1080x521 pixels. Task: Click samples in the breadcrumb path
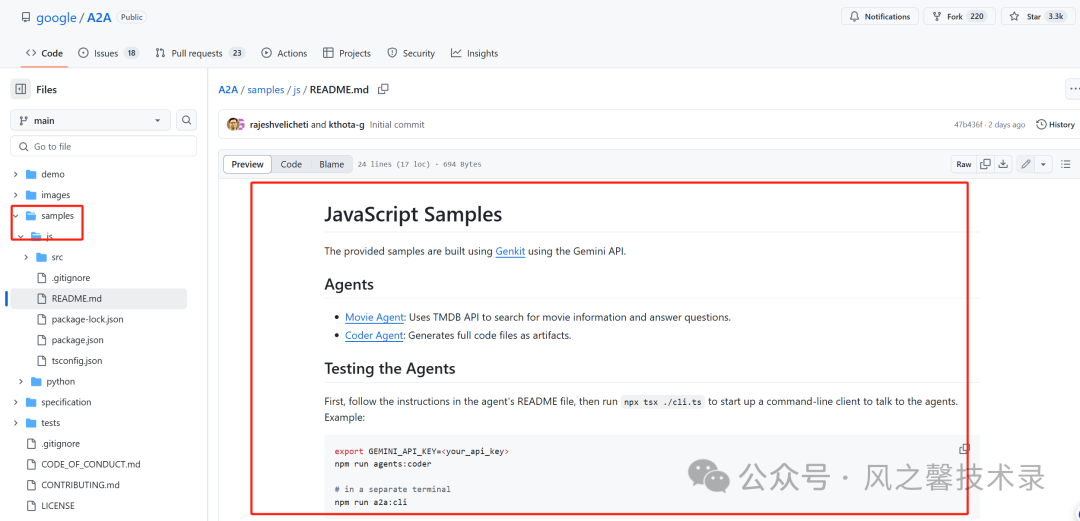(x=266, y=90)
